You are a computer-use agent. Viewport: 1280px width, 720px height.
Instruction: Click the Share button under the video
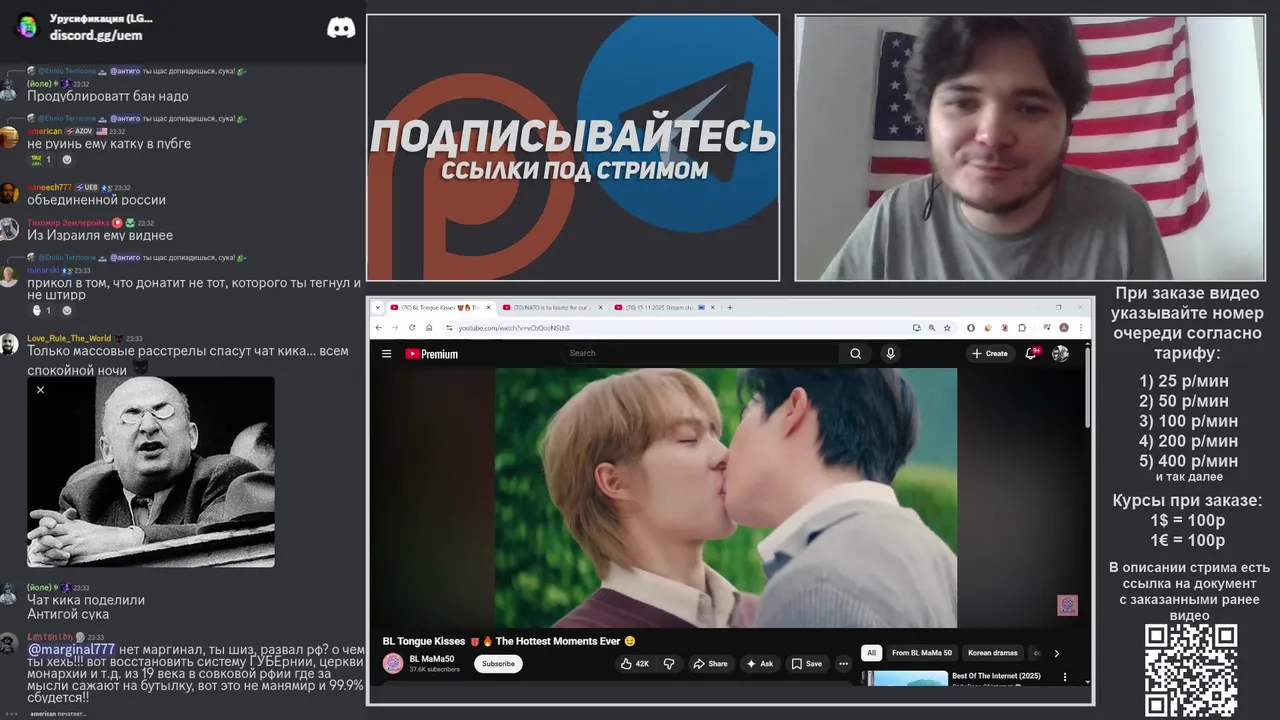(710, 663)
